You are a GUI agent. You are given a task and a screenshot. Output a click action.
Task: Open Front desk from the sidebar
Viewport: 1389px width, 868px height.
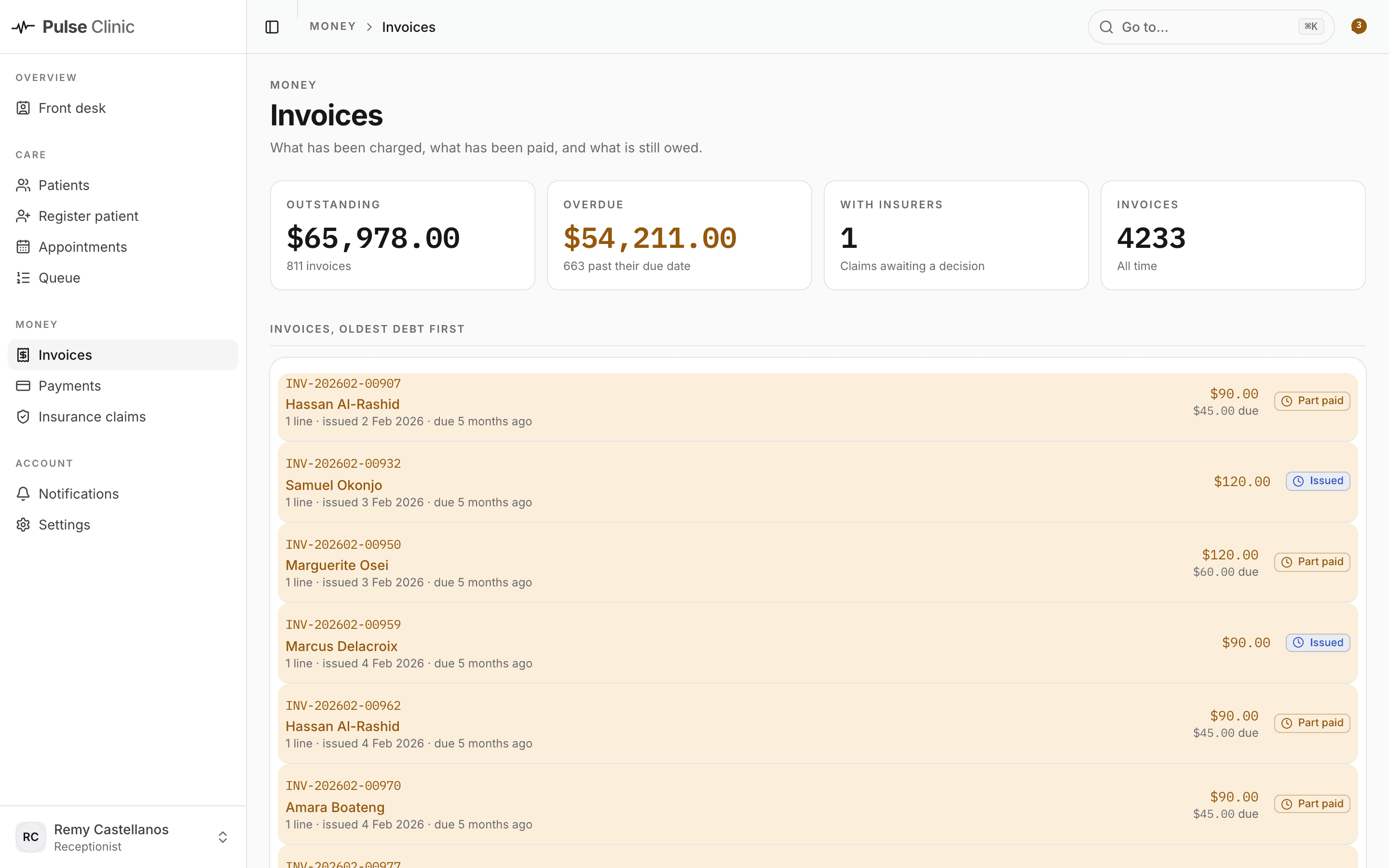point(123,108)
